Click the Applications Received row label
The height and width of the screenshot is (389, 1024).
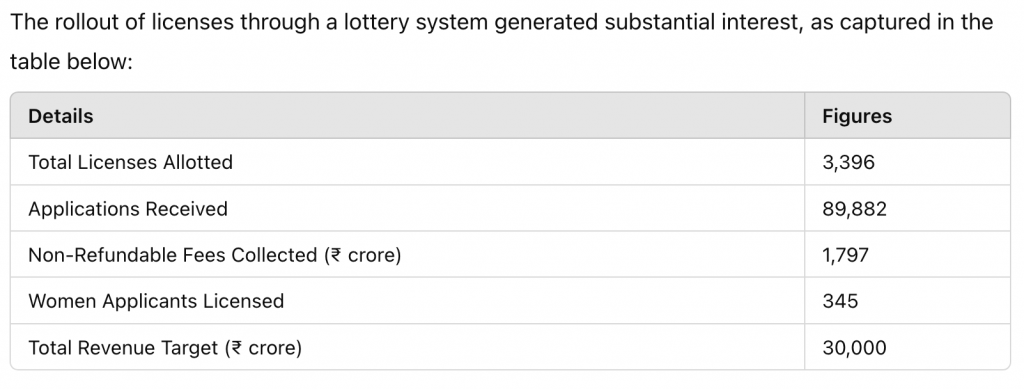(x=128, y=209)
